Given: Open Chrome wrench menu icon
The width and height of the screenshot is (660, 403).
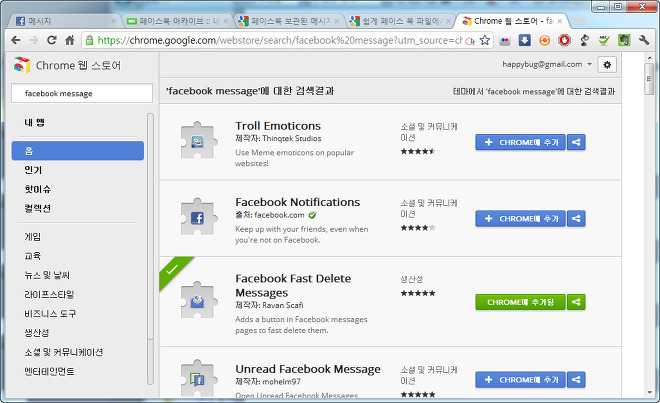Looking at the screenshot, I should click(644, 40).
